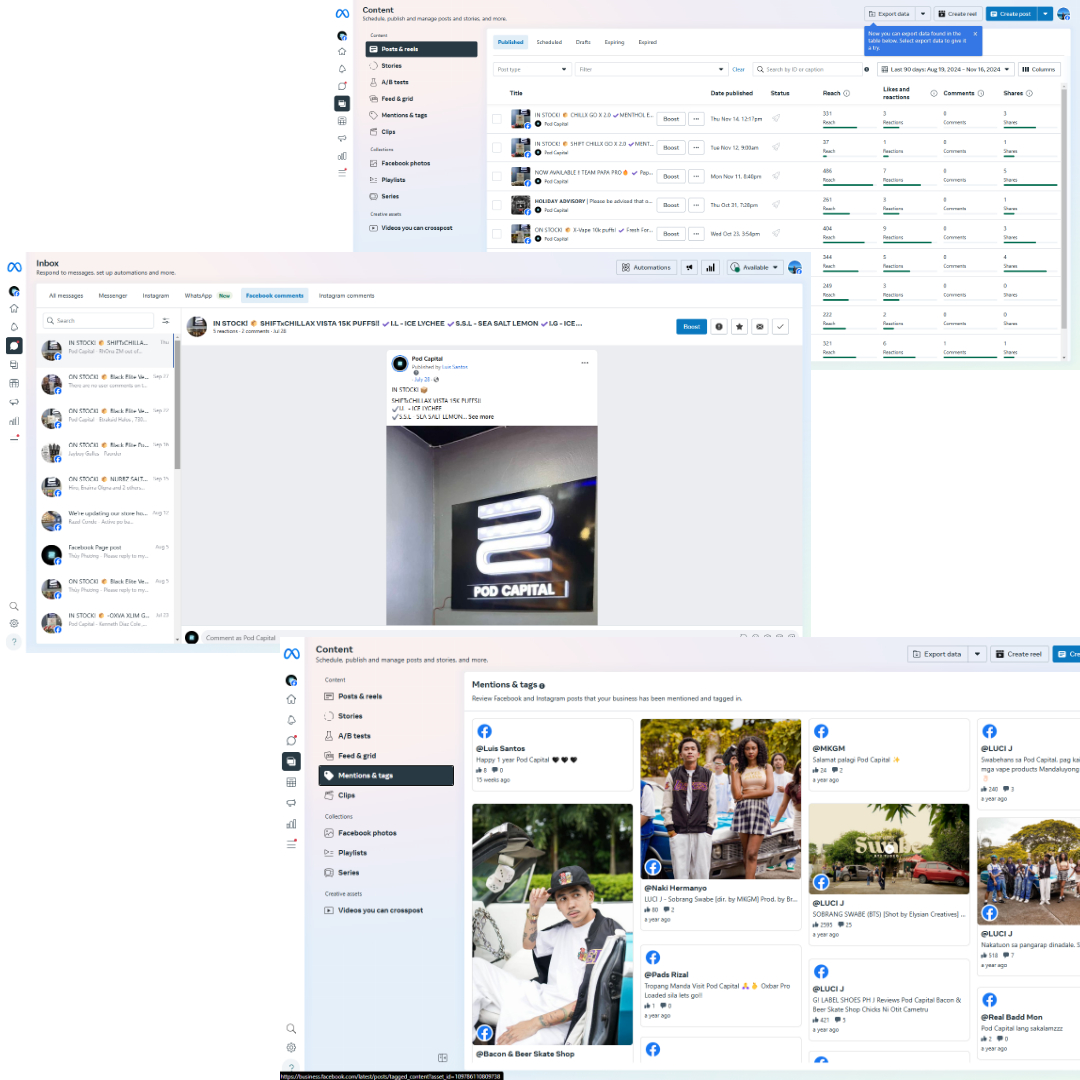This screenshot has width=1080, height=1080.
Task: Collapse sidebar icon in Mentions & tags window
Action: [x=443, y=1058]
